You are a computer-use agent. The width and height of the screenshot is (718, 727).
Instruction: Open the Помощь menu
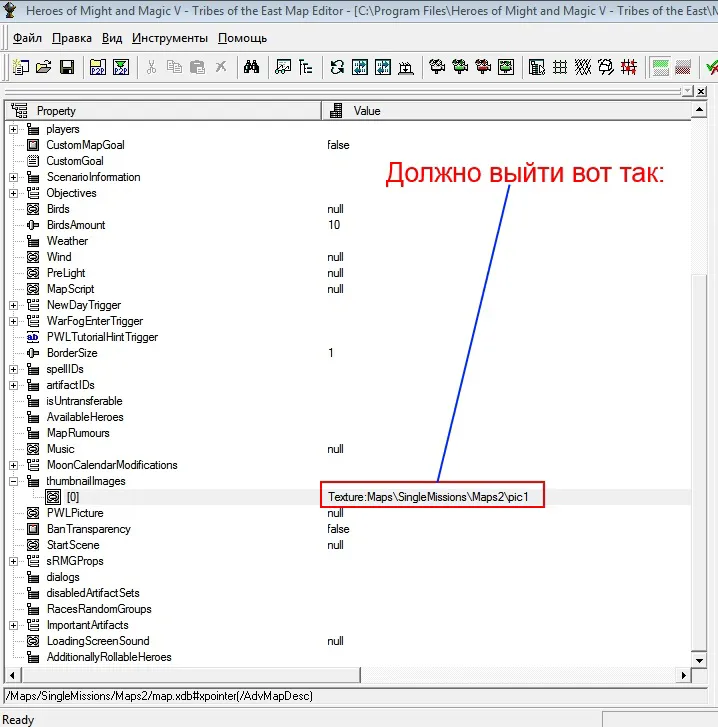click(242, 38)
